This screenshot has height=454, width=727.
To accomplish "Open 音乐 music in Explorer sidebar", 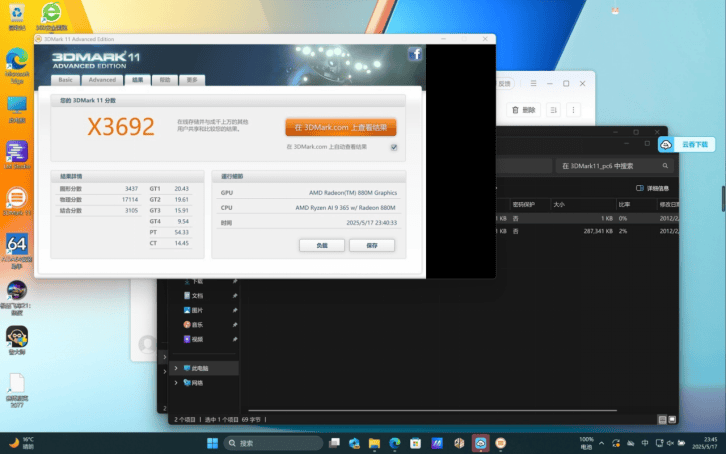I will pyautogui.click(x=198, y=325).
